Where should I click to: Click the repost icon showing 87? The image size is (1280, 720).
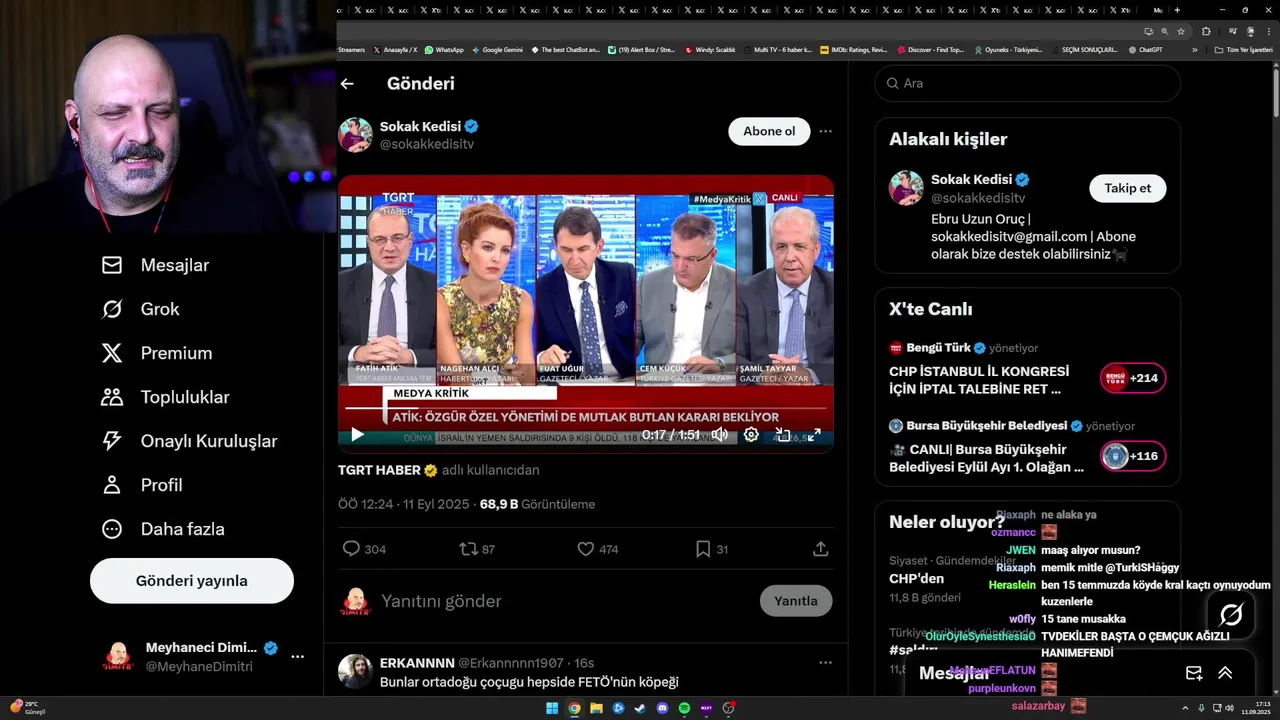(477, 549)
